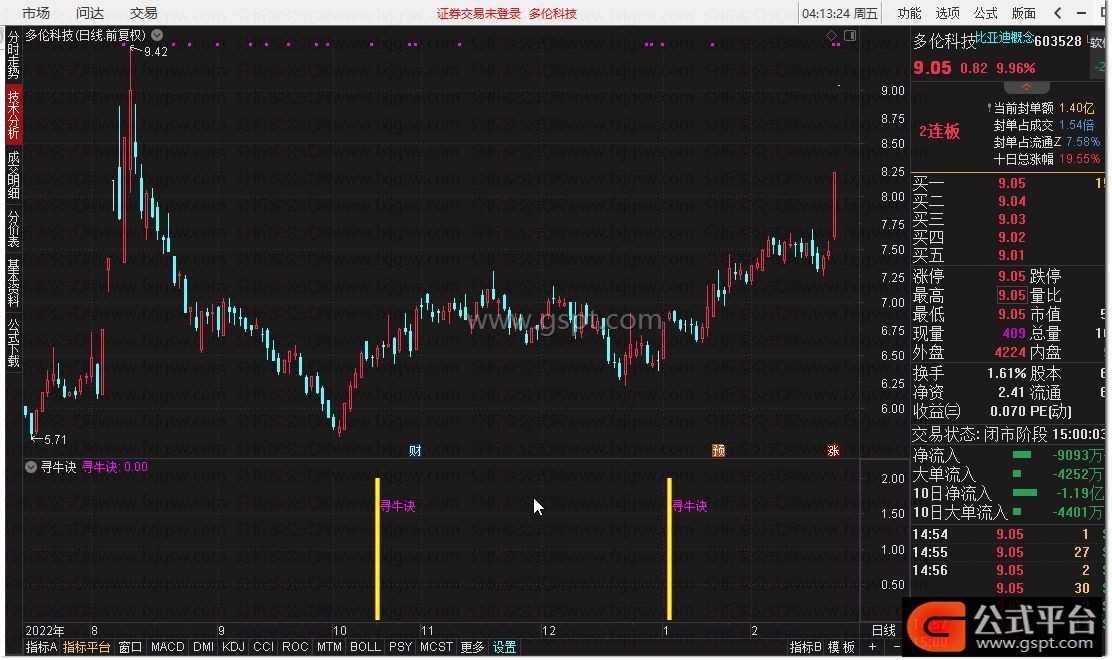Select the KDJ indicator
The height and width of the screenshot is (660, 1112).
click(x=233, y=647)
